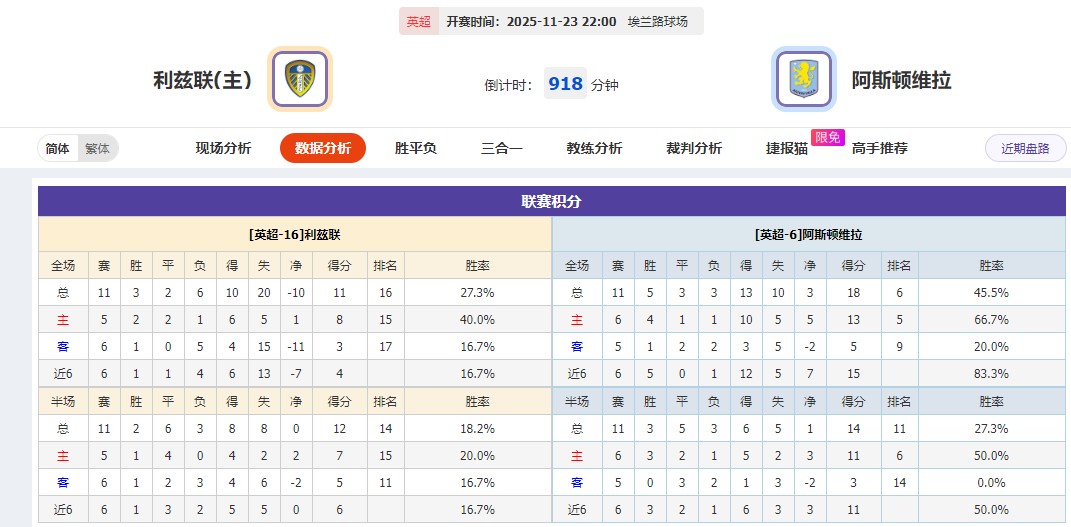
Task: Click the 限免 badge on 捷报猫
Action: coord(827,137)
